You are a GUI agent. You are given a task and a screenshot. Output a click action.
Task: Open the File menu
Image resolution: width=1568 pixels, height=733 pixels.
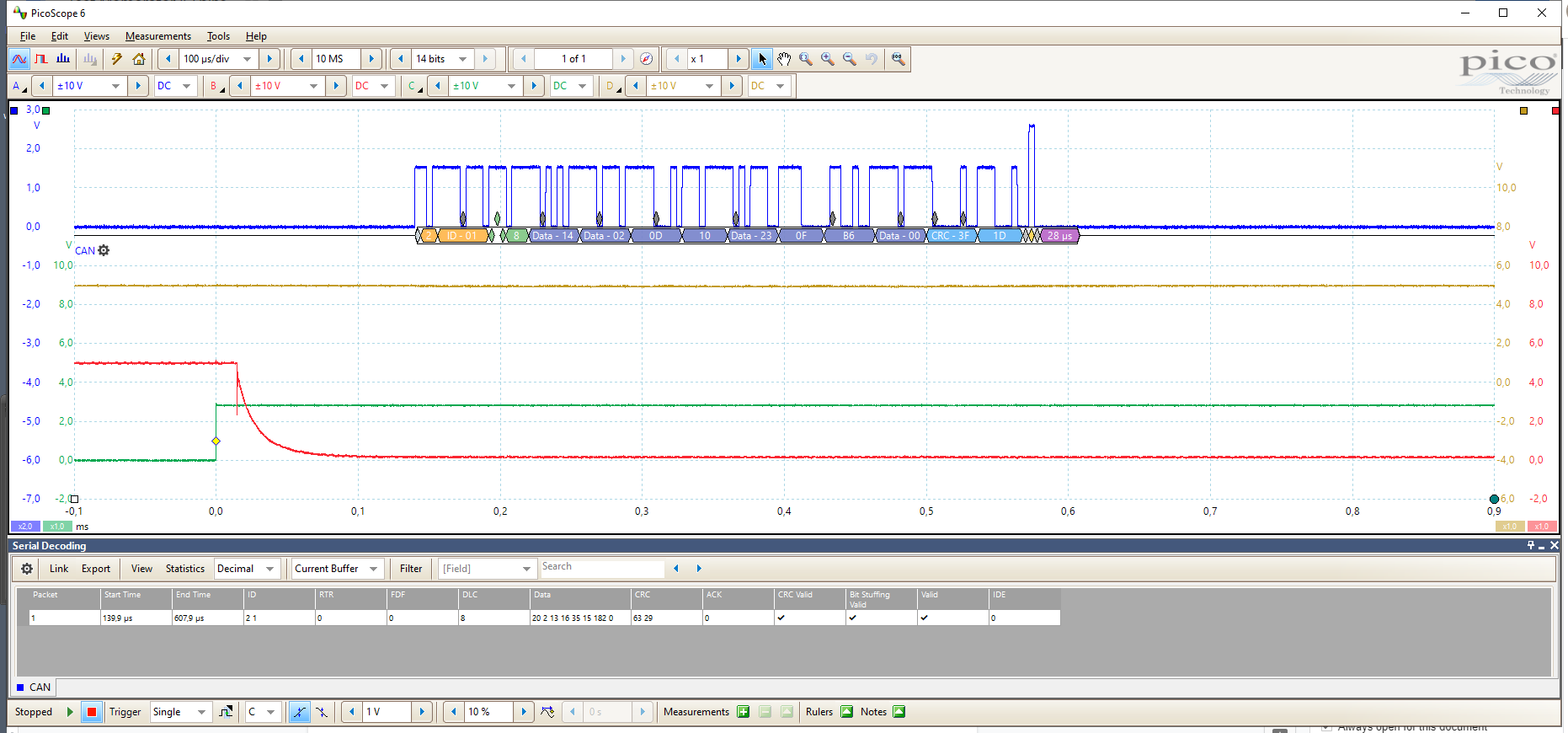[28, 36]
